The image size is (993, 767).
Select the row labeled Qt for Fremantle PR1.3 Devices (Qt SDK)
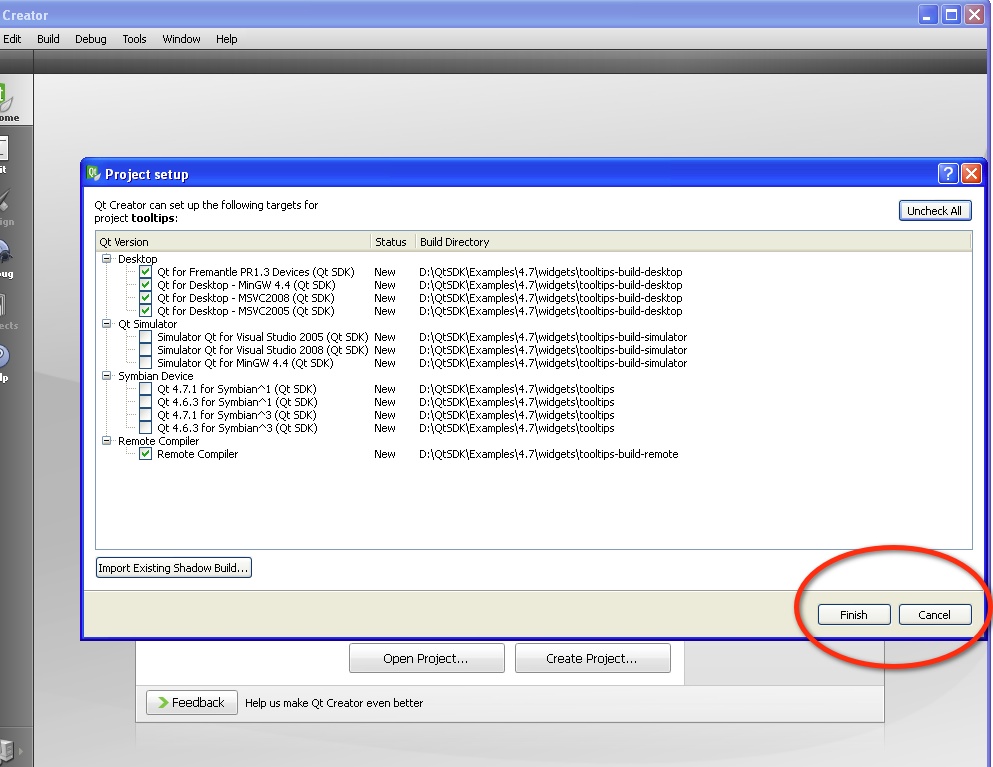[x=256, y=272]
